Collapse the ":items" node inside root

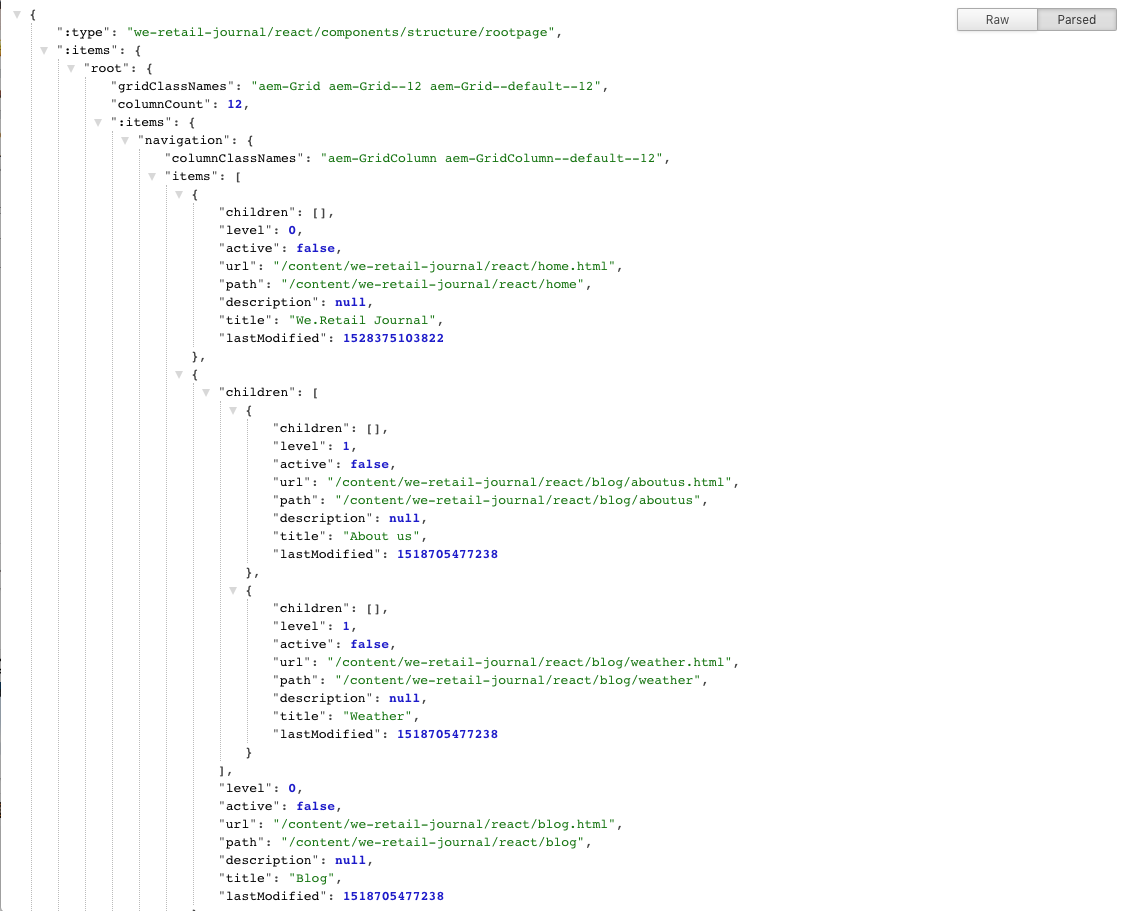(98, 123)
